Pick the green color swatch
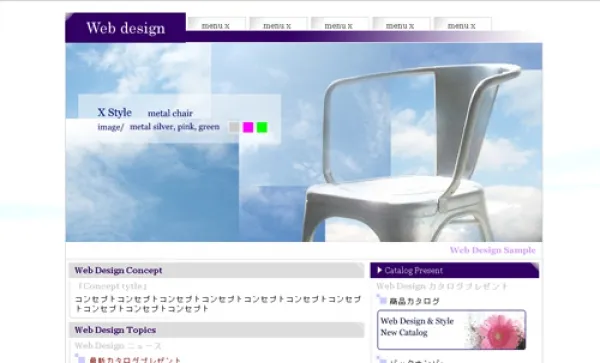Viewport: 600px width, 363px height. pos(262,127)
